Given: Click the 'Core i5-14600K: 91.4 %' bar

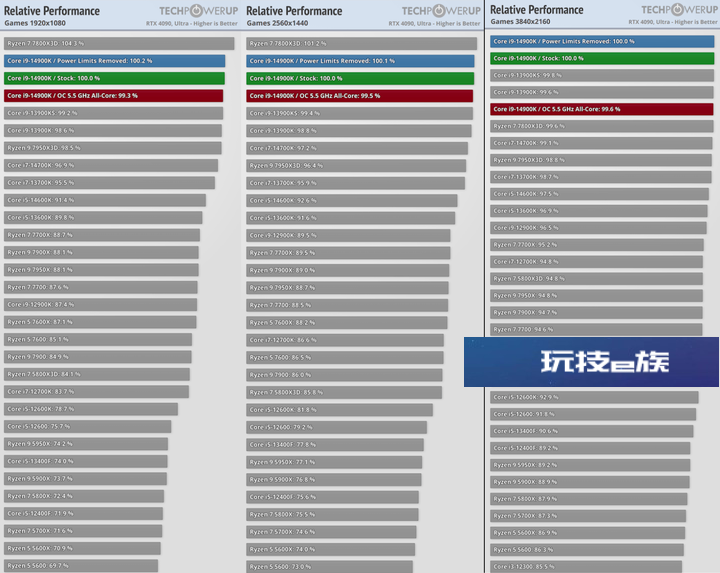Looking at the screenshot, I should (105, 201).
